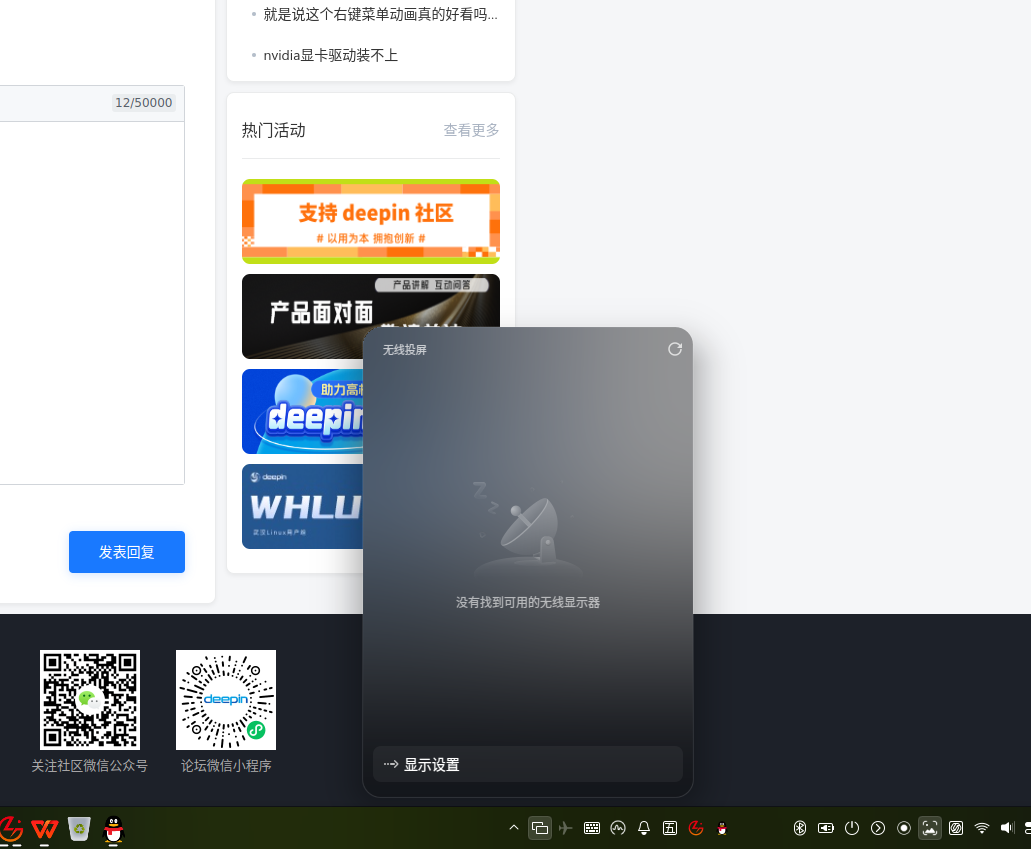The height and width of the screenshot is (849, 1031).
Task: Click the 发表回复 button
Action: (x=127, y=552)
